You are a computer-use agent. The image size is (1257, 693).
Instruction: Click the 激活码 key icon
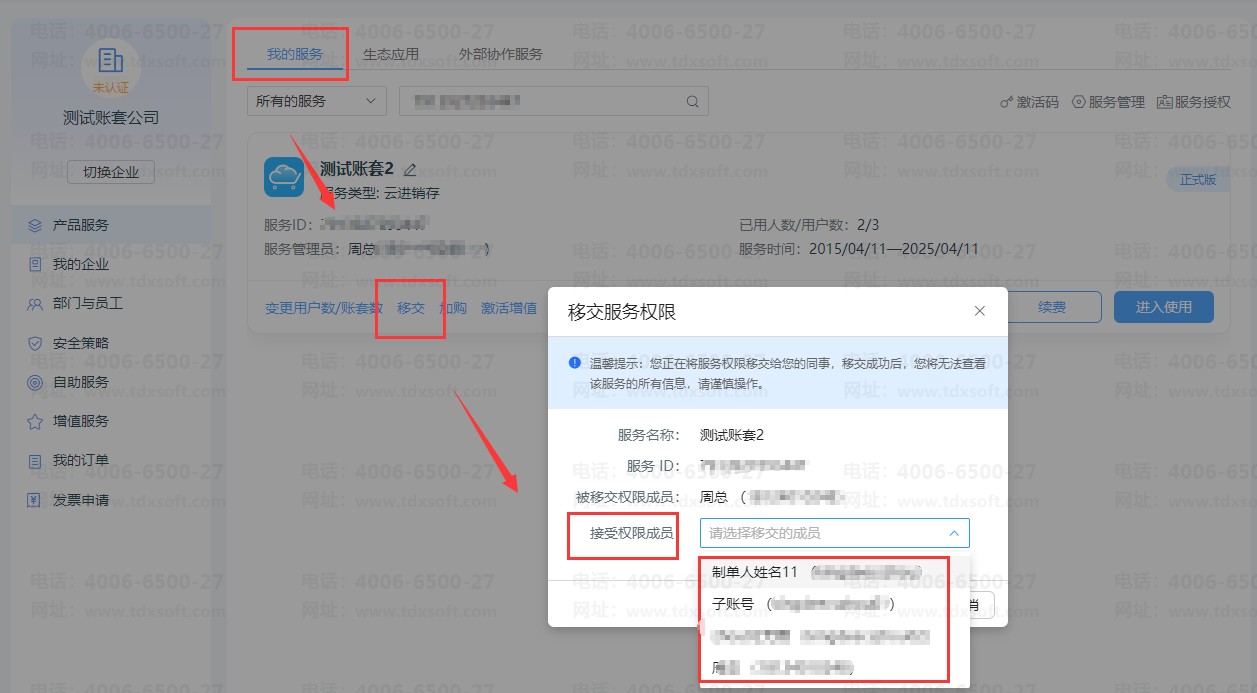[x=1007, y=102]
